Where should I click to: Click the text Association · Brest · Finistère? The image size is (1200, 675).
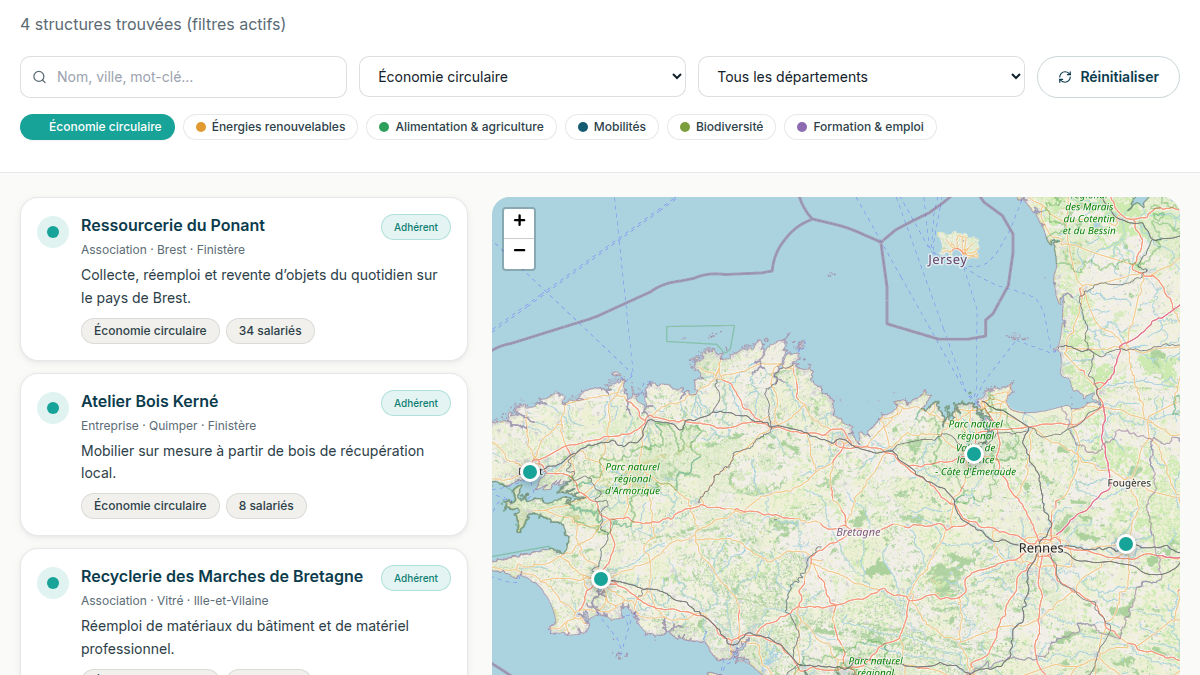(x=163, y=250)
